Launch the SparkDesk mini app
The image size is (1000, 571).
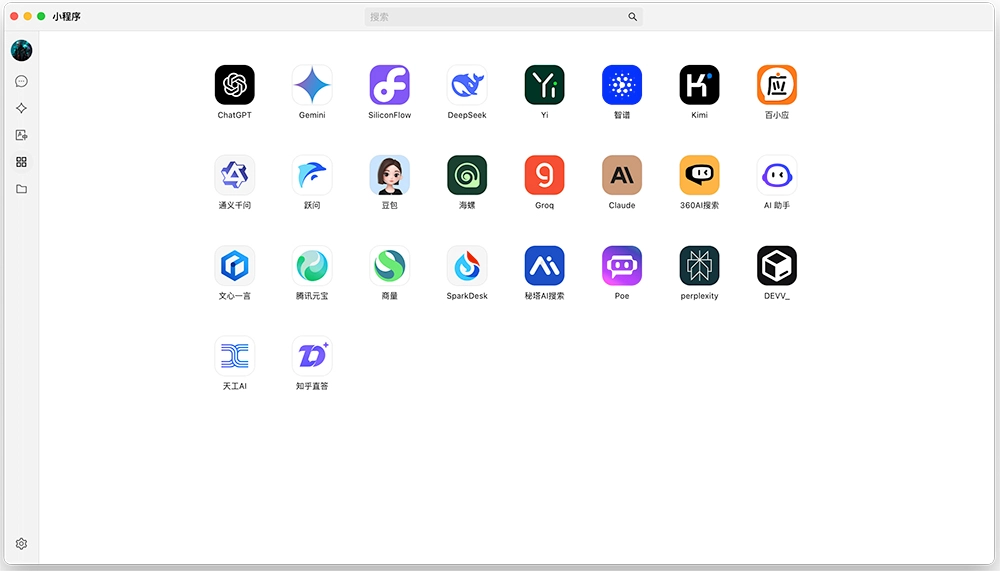click(467, 265)
